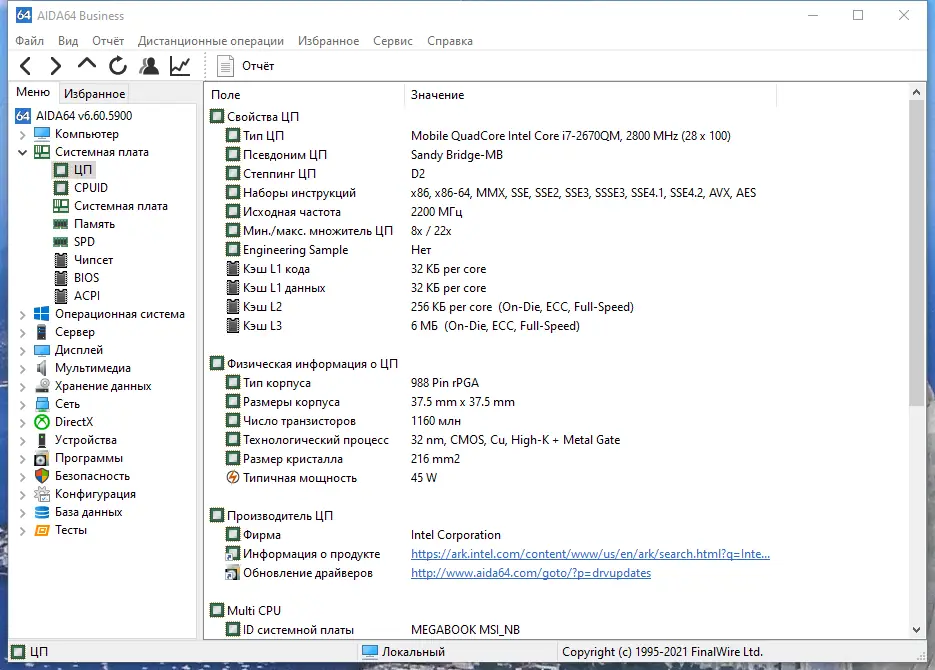Open the Вид menu

(68, 41)
